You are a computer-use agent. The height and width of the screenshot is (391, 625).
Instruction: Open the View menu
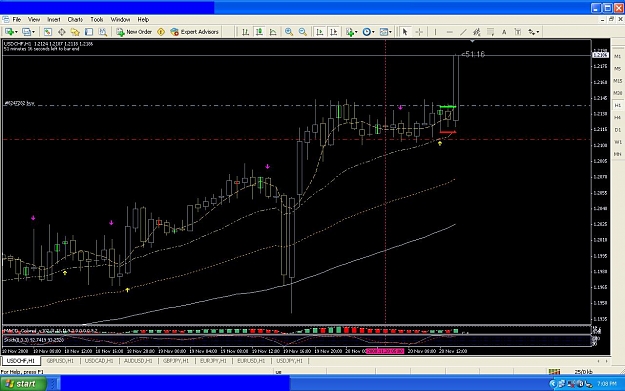click(x=34, y=20)
